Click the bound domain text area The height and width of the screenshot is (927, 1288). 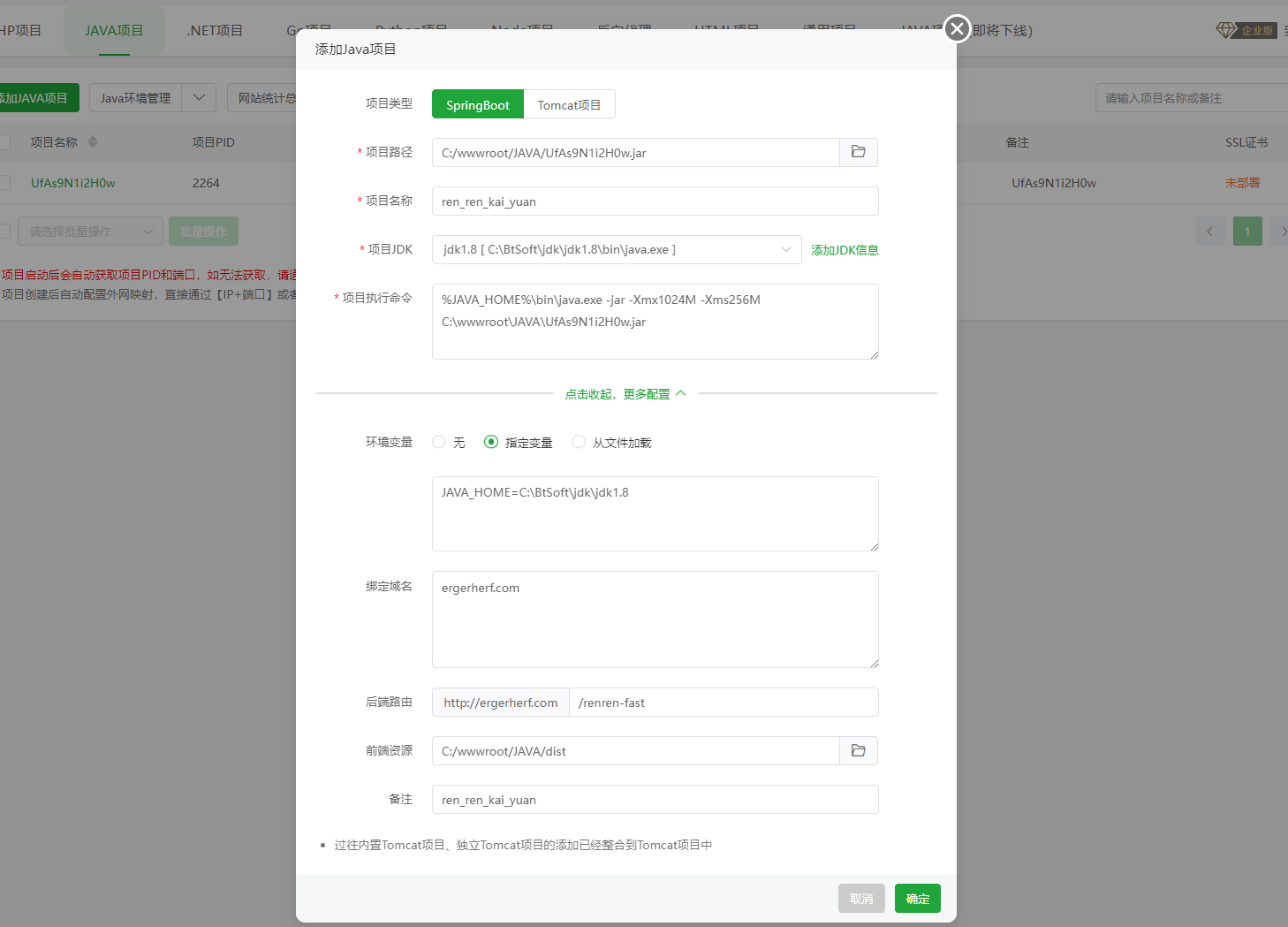coord(655,619)
